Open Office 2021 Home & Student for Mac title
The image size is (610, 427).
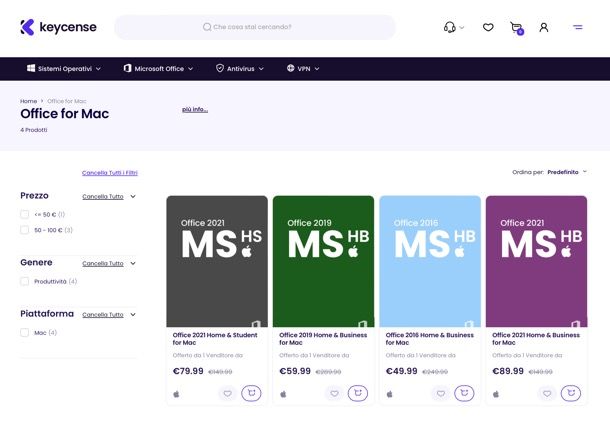tap(215, 339)
